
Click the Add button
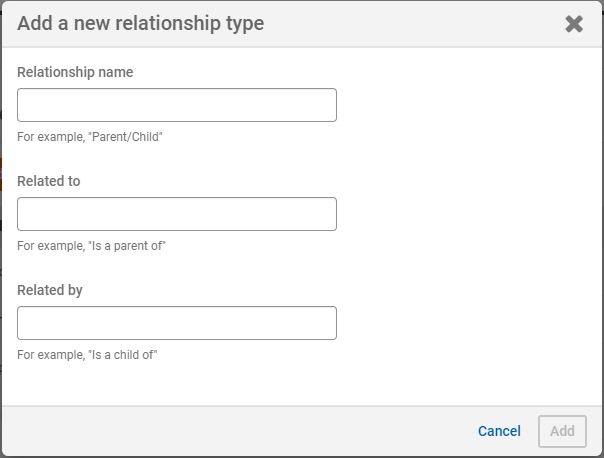(x=562, y=431)
